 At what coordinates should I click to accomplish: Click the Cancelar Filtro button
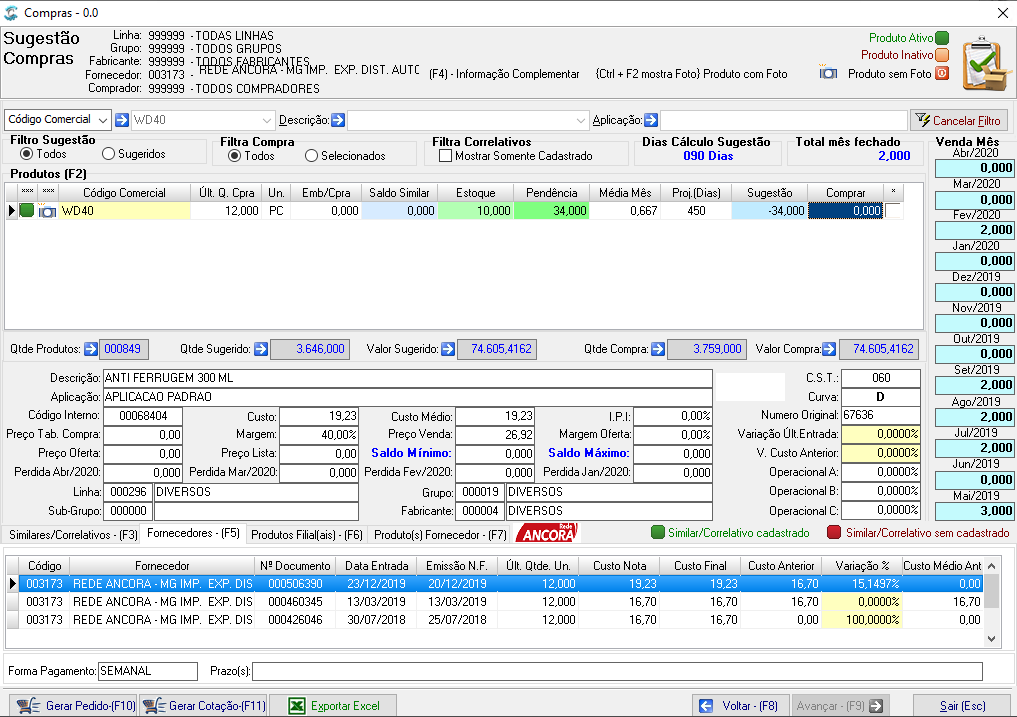(959, 120)
